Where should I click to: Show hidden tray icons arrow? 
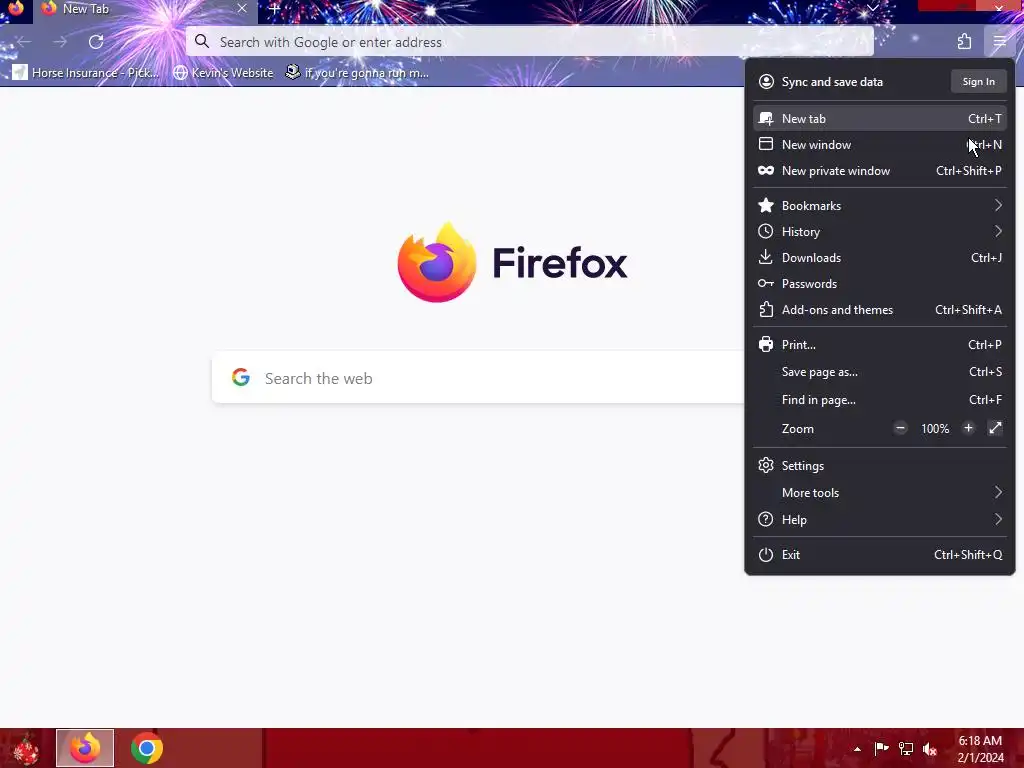pyautogui.click(x=857, y=749)
